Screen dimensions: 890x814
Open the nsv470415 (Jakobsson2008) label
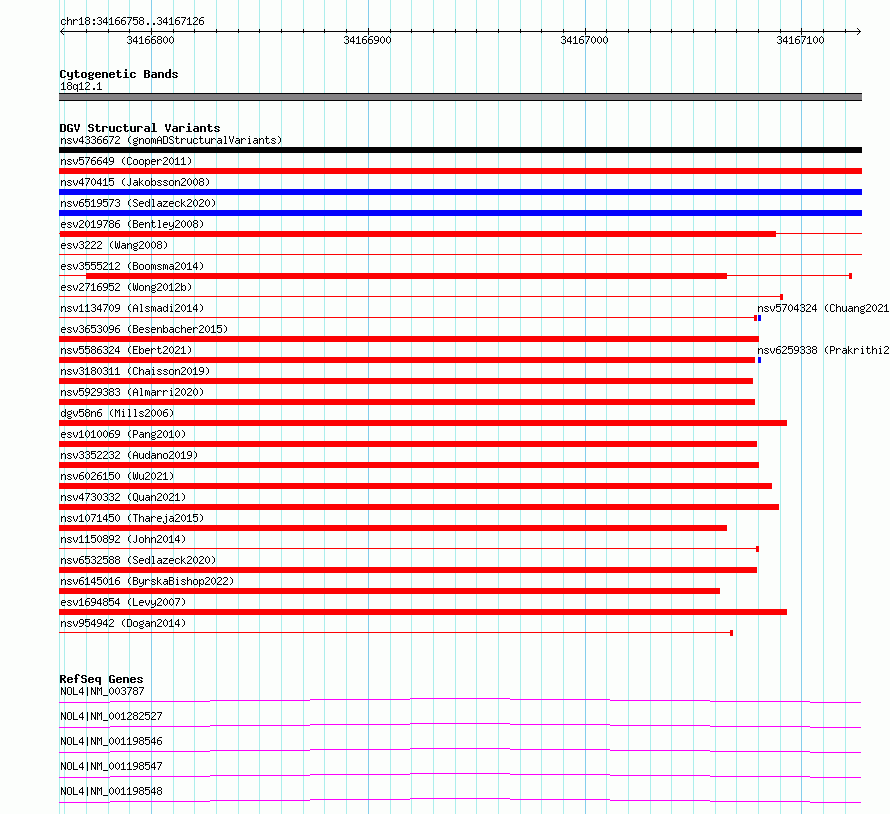click(x=135, y=182)
